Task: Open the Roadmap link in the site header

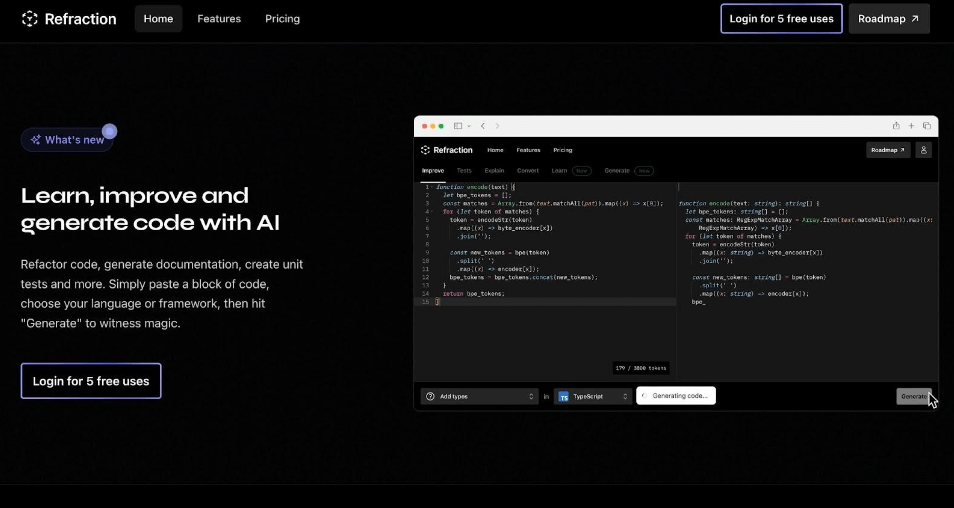Action: click(x=889, y=19)
